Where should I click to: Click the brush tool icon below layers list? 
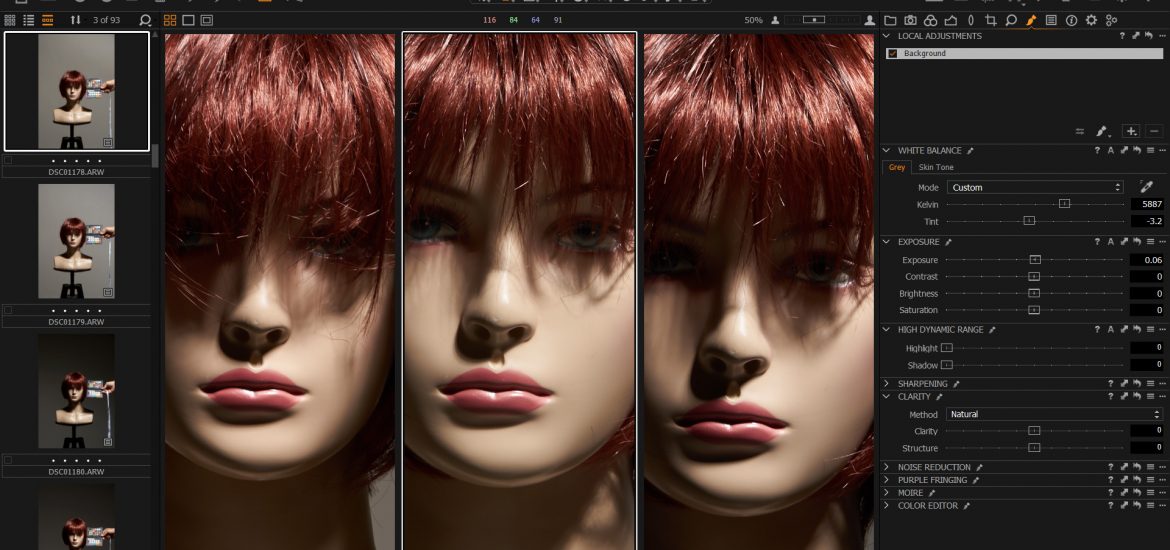[1101, 131]
